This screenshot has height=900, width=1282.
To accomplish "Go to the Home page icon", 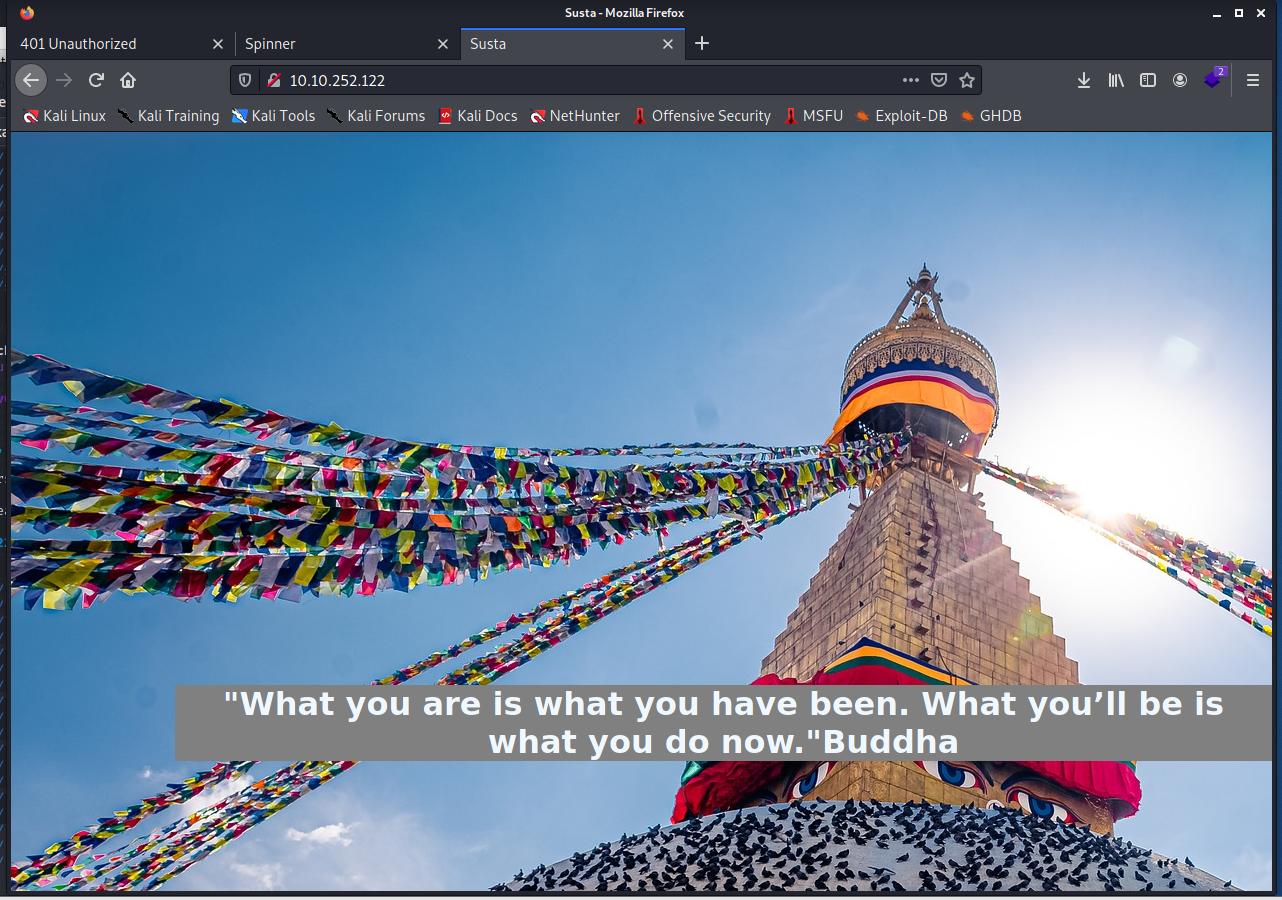I will coord(128,80).
